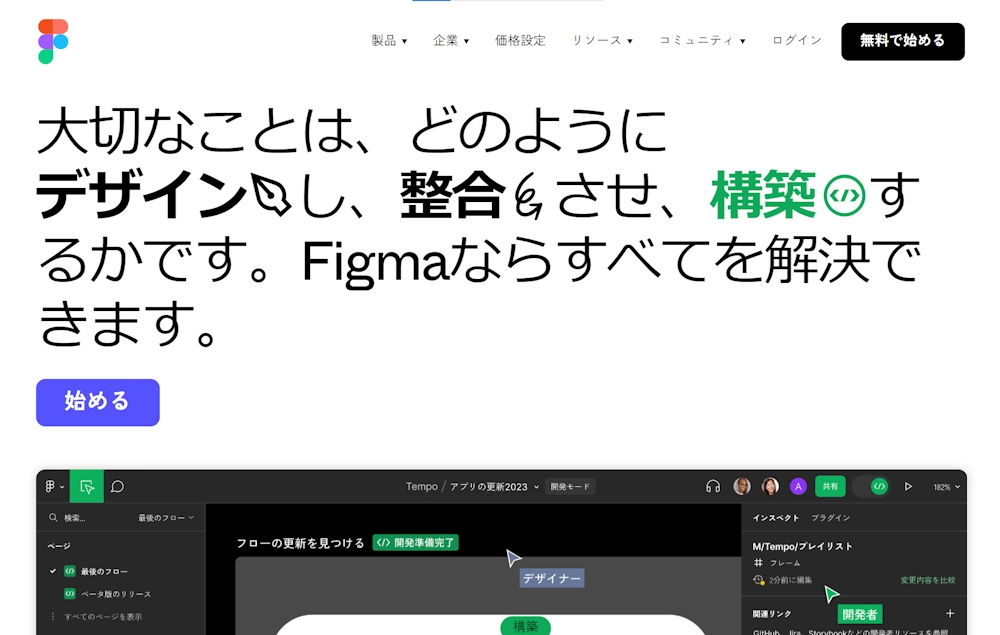Expand the 製品 dropdown menu
The width and height of the screenshot is (1000, 635).
[389, 41]
